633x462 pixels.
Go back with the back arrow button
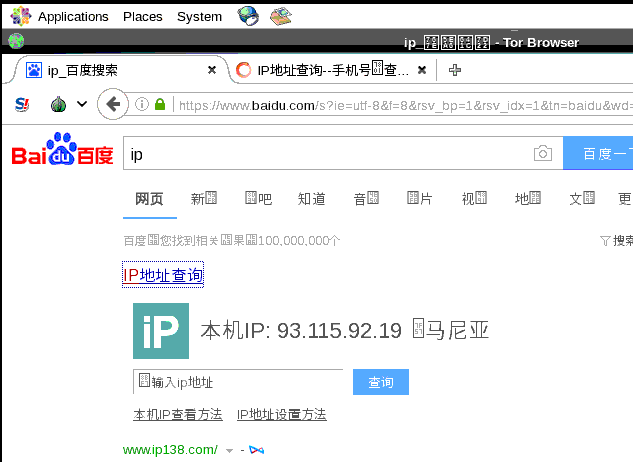coord(113,104)
